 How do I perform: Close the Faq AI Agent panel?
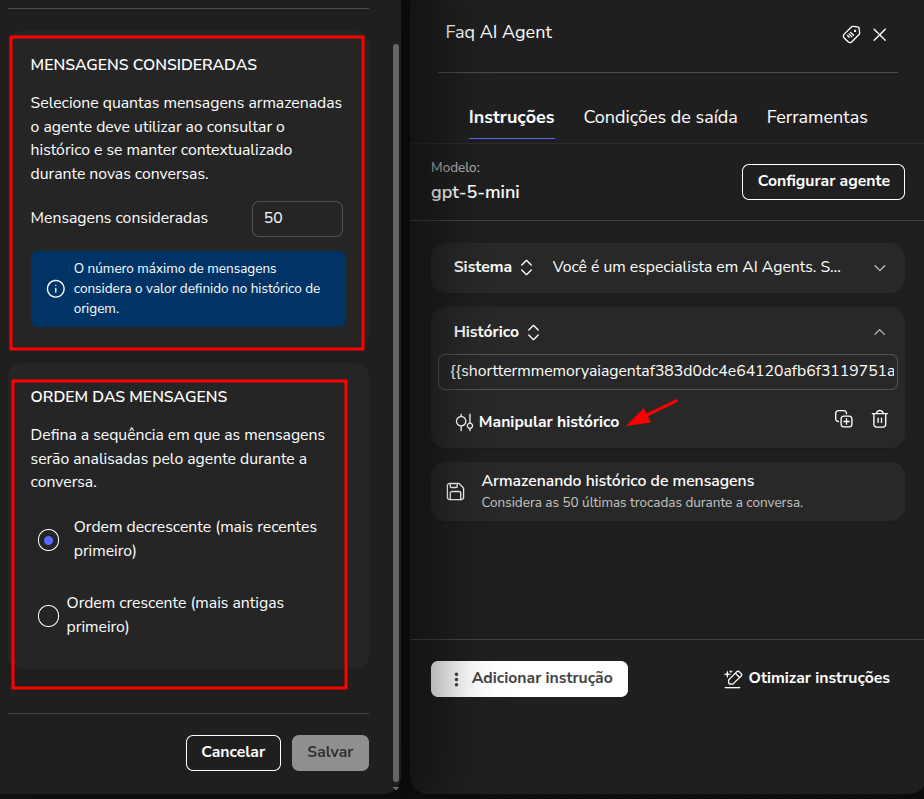[880, 35]
